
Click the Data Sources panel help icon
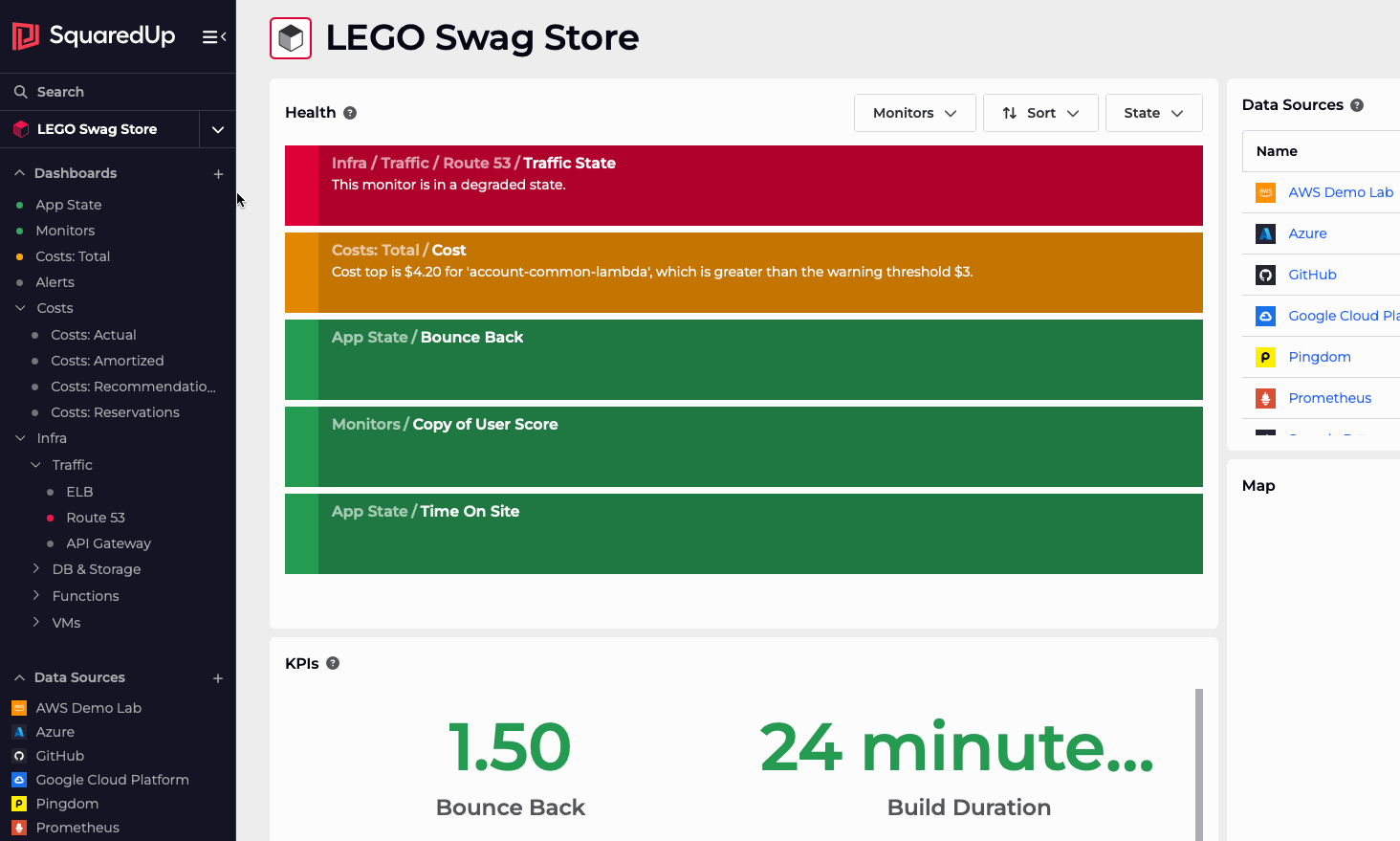1356,105
